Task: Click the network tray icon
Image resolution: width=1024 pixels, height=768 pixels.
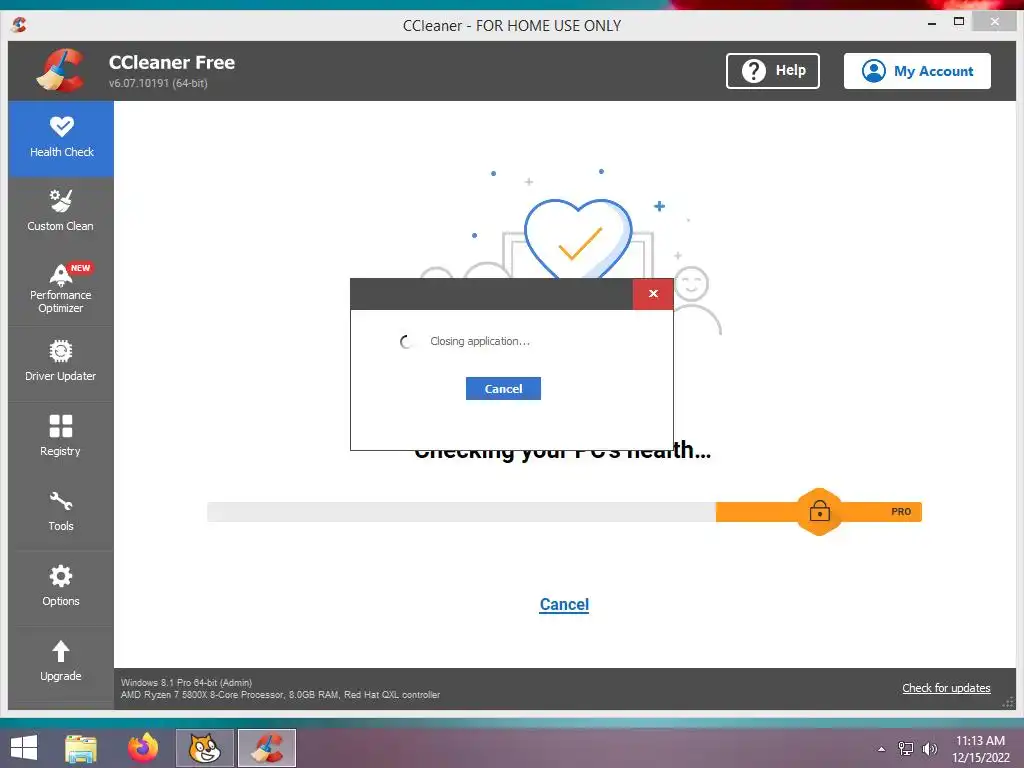Action: click(905, 748)
